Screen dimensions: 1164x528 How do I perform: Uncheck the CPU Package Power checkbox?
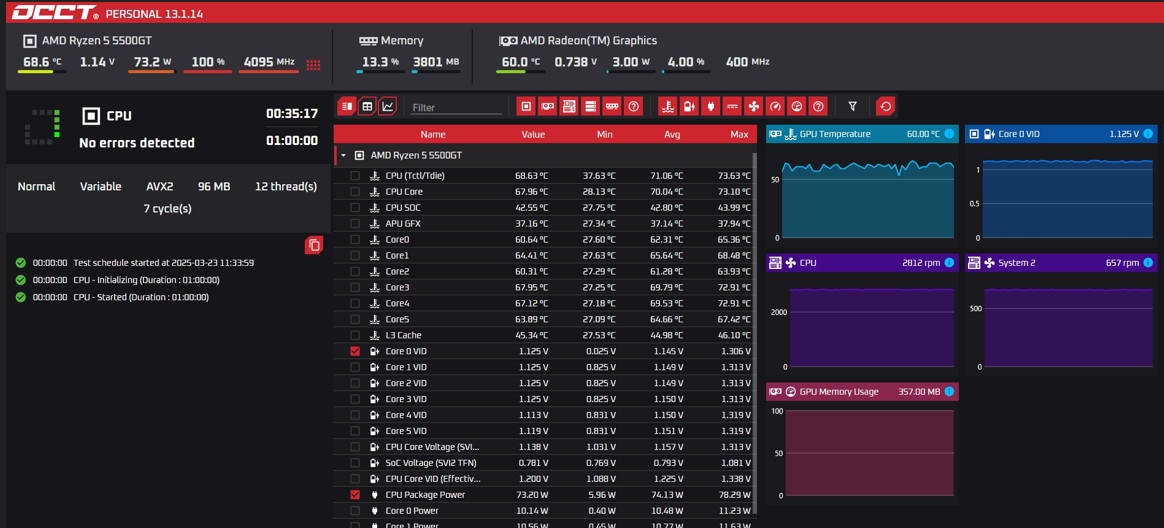[355, 495]
